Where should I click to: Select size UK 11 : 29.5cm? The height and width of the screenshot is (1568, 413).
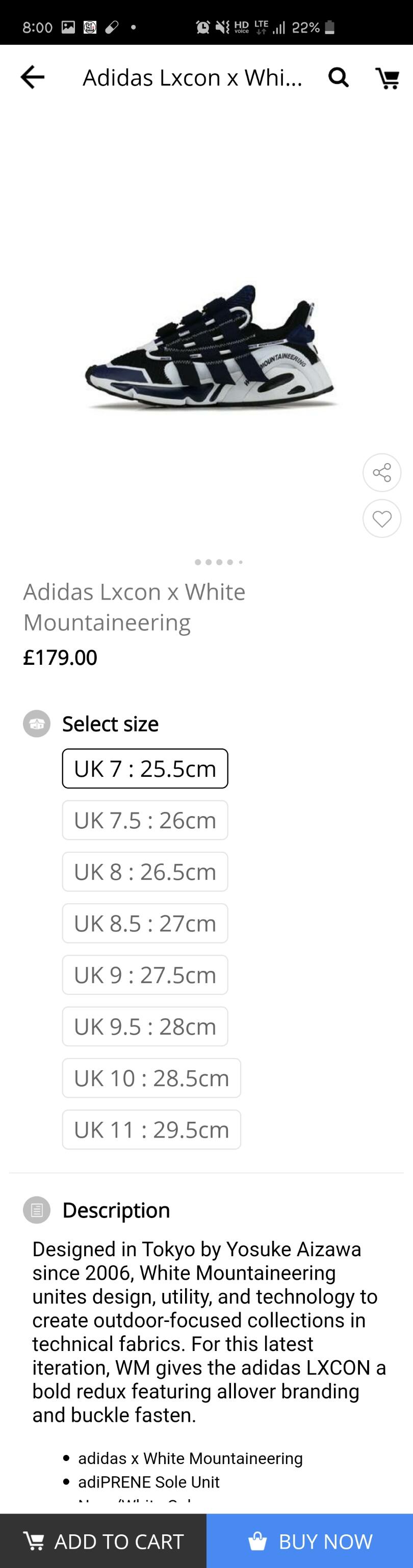pos(151,1130)
